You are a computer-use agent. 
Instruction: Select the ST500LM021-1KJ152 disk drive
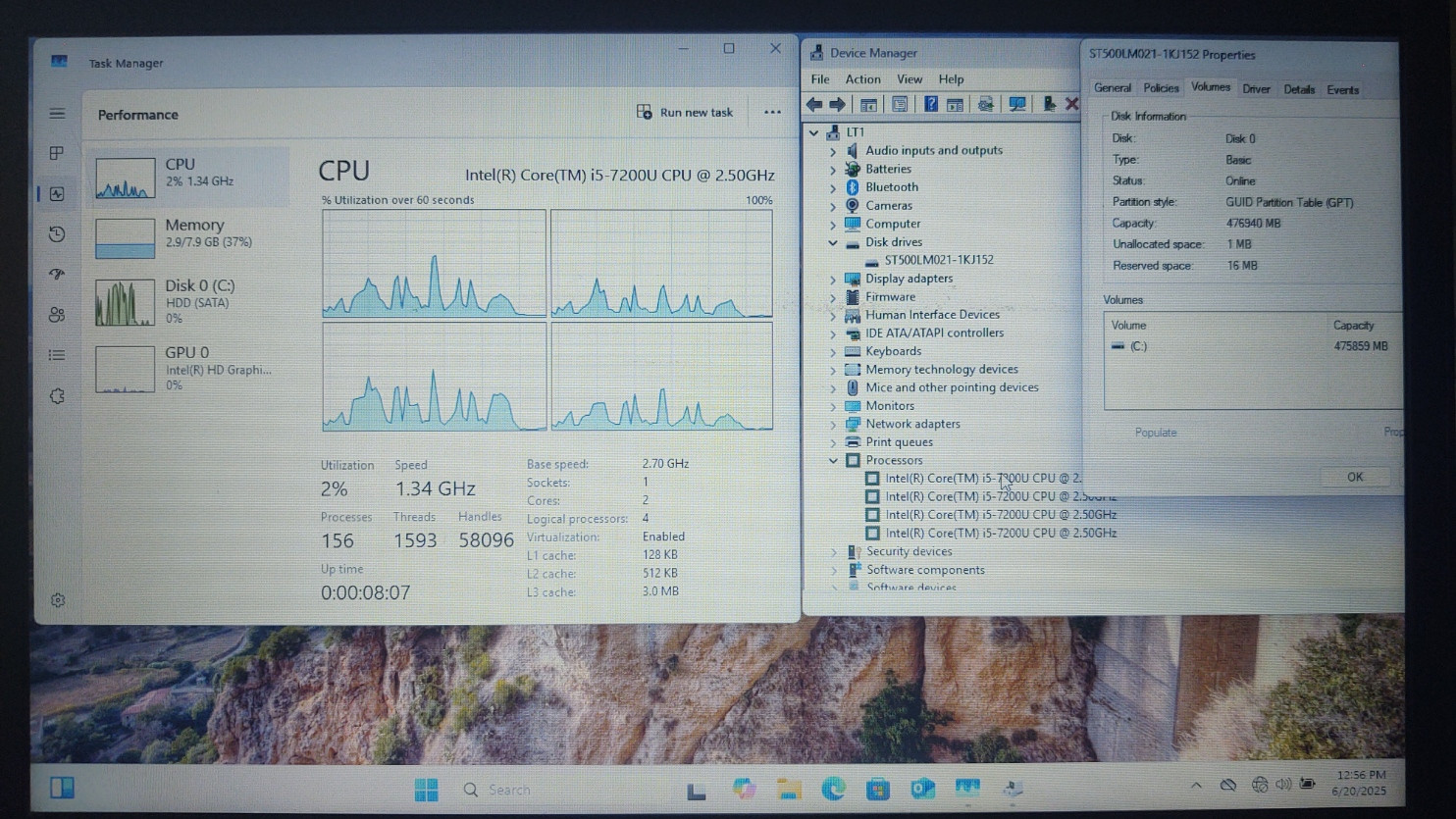click(938, 260)
